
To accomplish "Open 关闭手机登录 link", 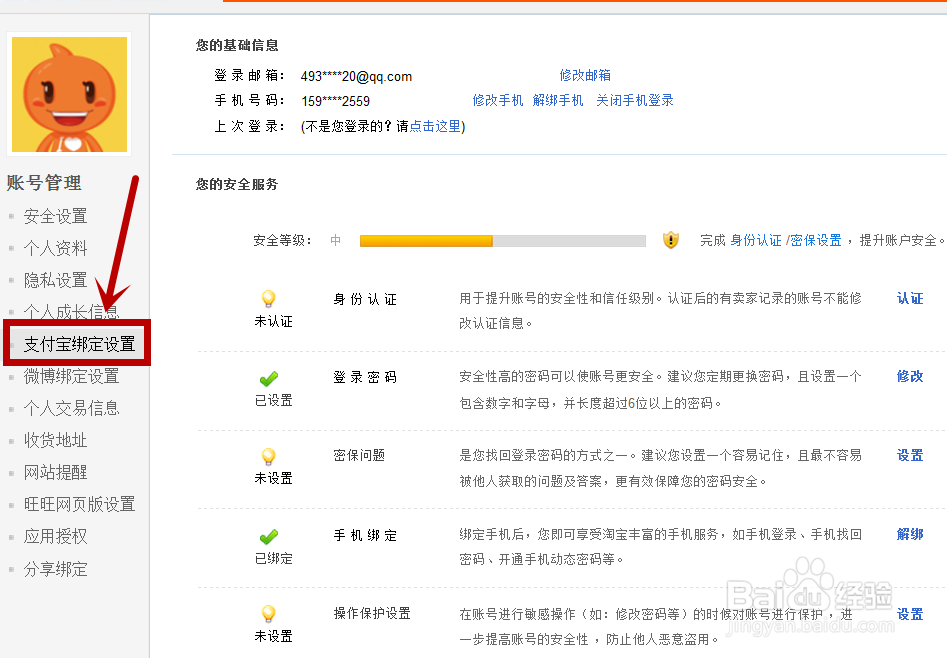I will coord(634,100).
